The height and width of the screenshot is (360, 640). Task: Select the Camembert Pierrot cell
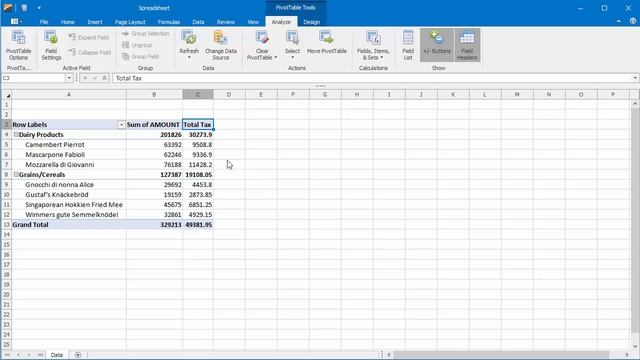[69, 144]
